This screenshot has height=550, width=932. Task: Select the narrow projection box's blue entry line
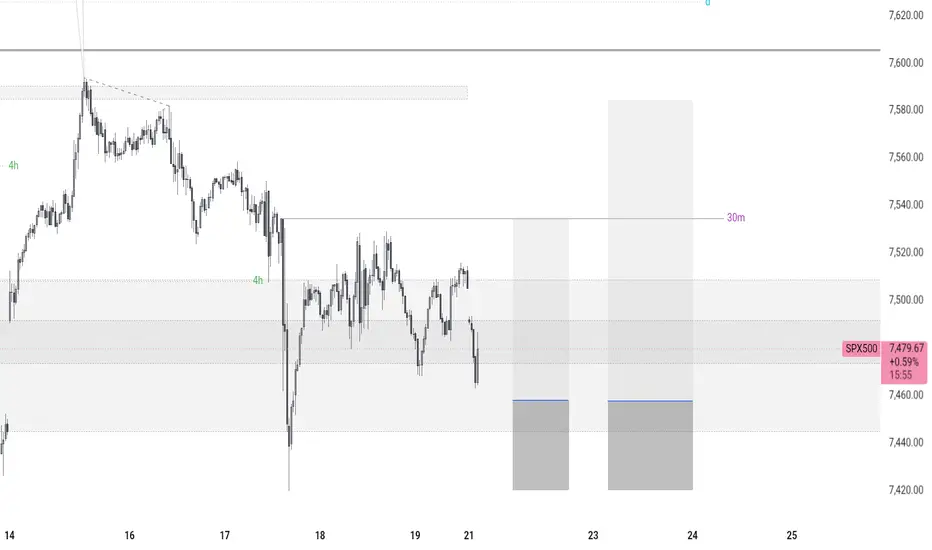540,400
